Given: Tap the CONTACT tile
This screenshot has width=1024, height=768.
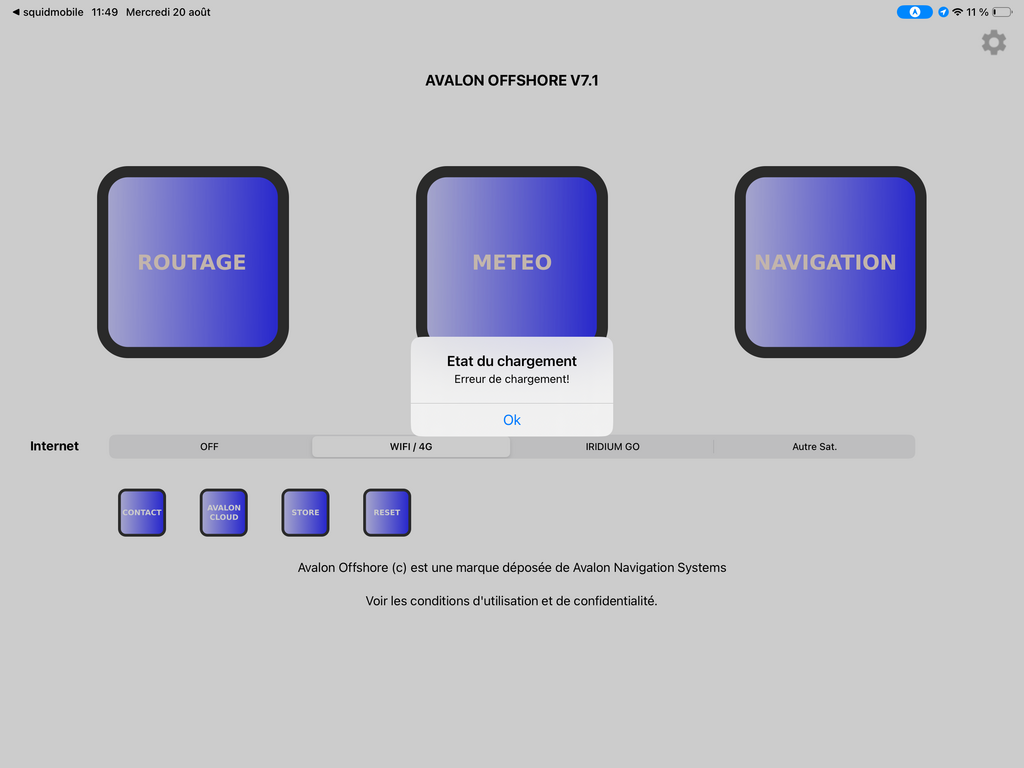Looking at the screenshot, I should click(142, 513).
